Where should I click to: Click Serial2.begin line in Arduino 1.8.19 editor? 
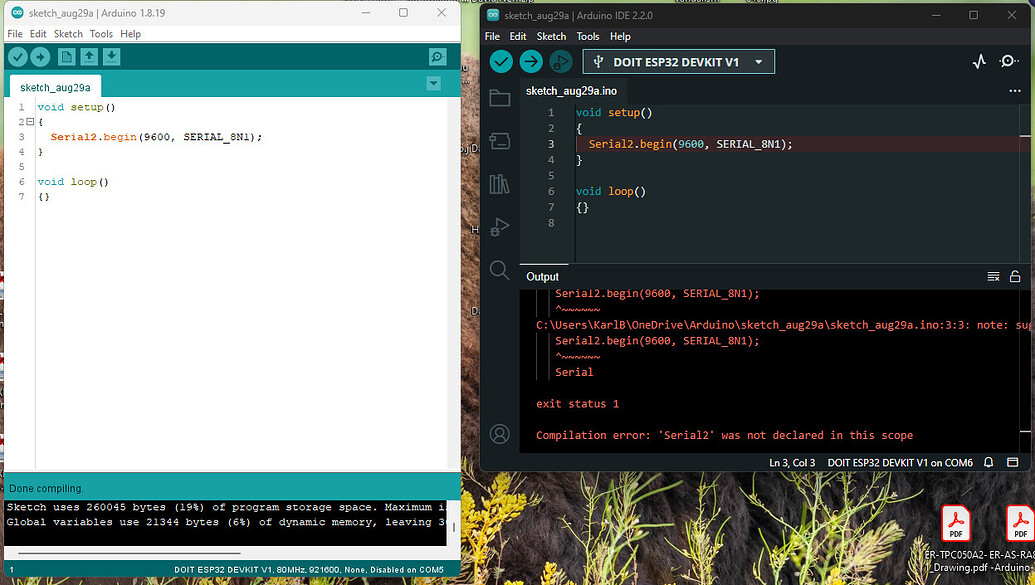point(156,137)
